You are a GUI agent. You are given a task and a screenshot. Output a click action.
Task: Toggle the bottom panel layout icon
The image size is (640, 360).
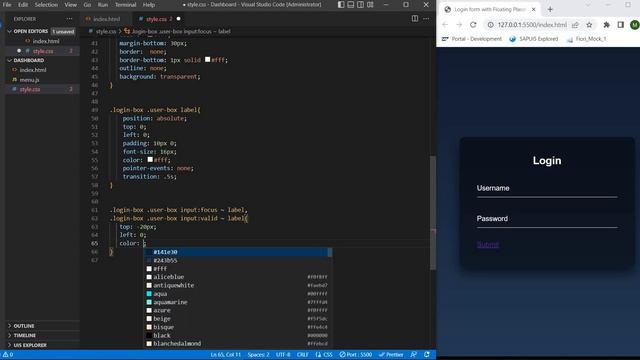(351, 5)
